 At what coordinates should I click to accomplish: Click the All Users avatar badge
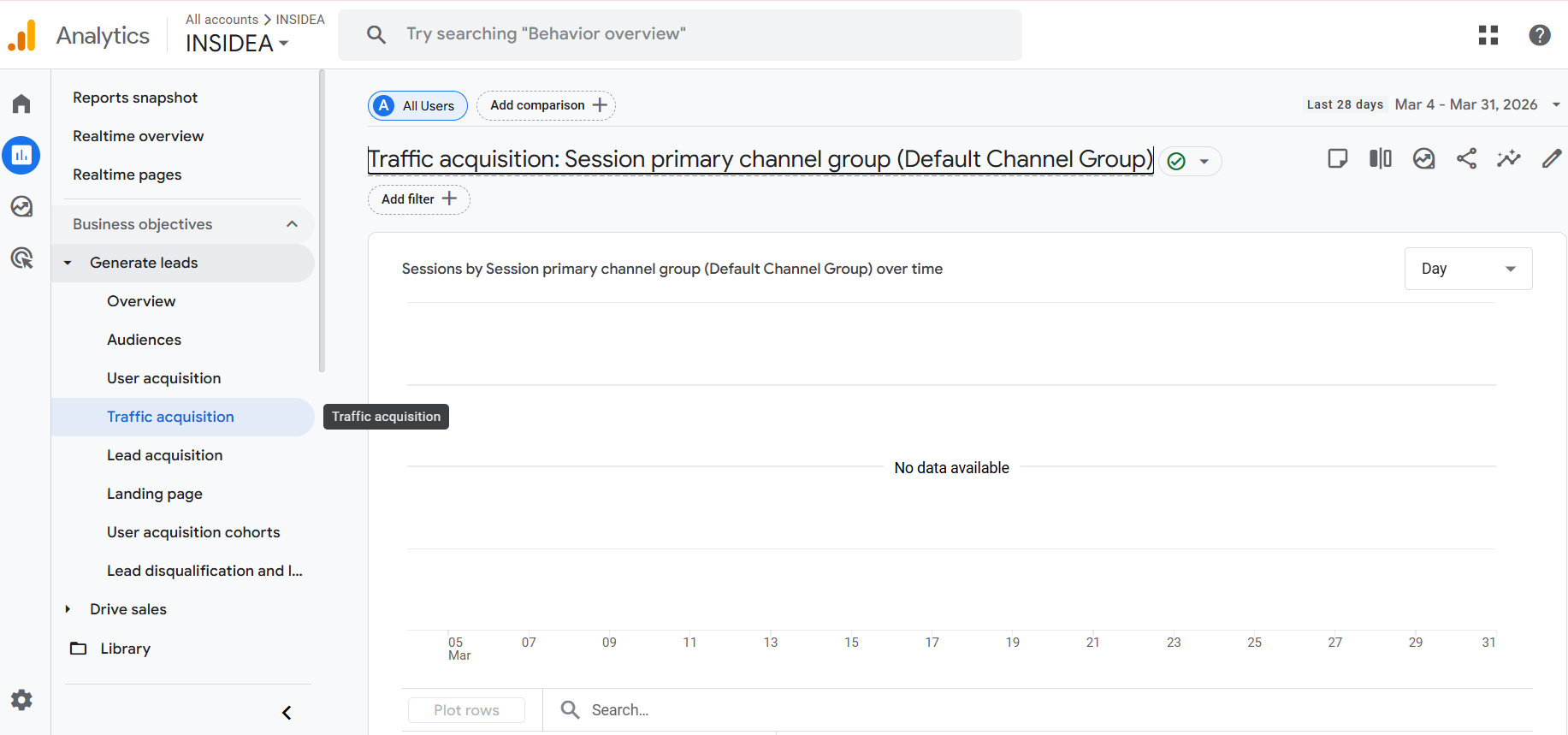pos(384,105)
